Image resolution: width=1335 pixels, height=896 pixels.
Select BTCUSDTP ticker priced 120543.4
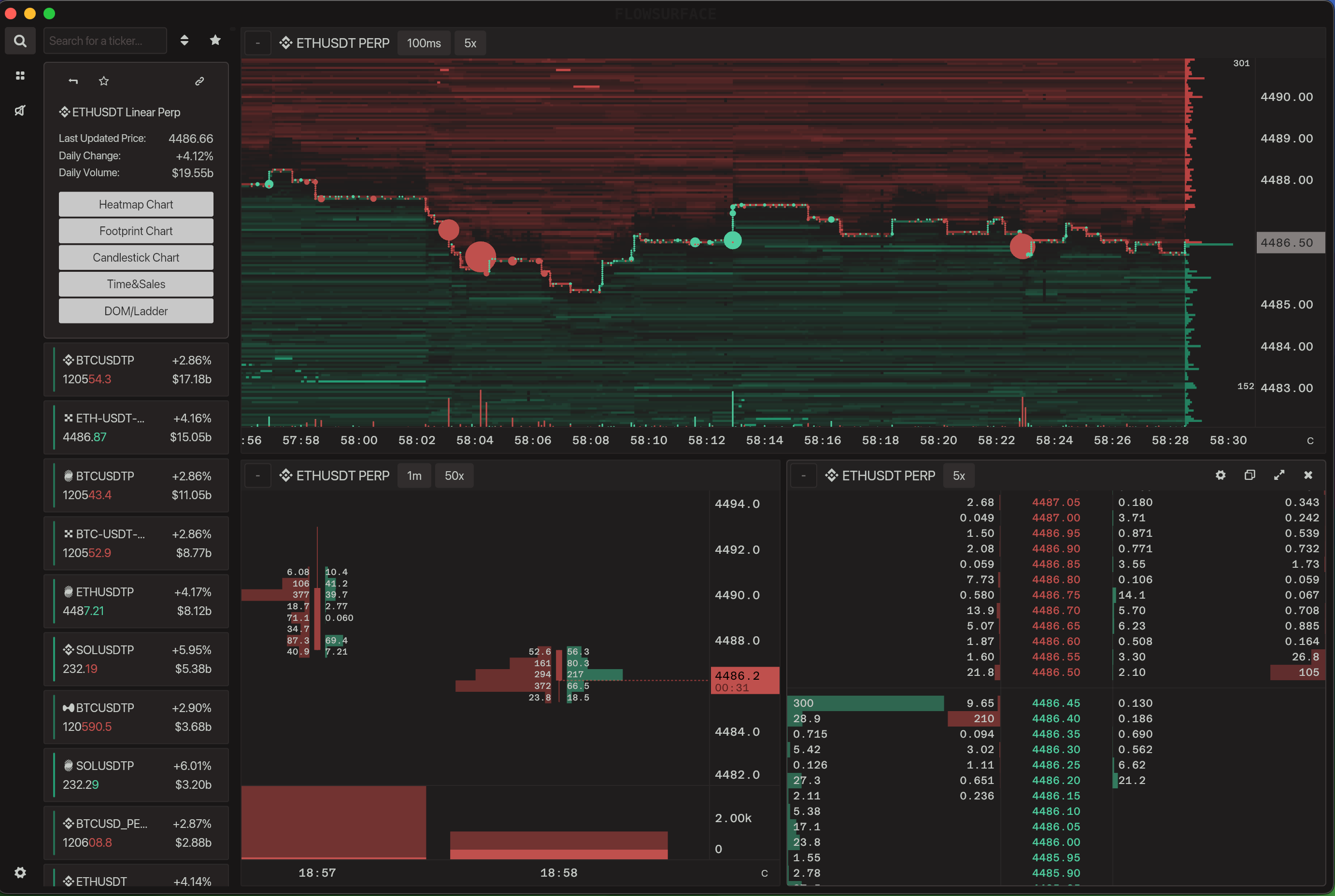[x=136, y=485]
